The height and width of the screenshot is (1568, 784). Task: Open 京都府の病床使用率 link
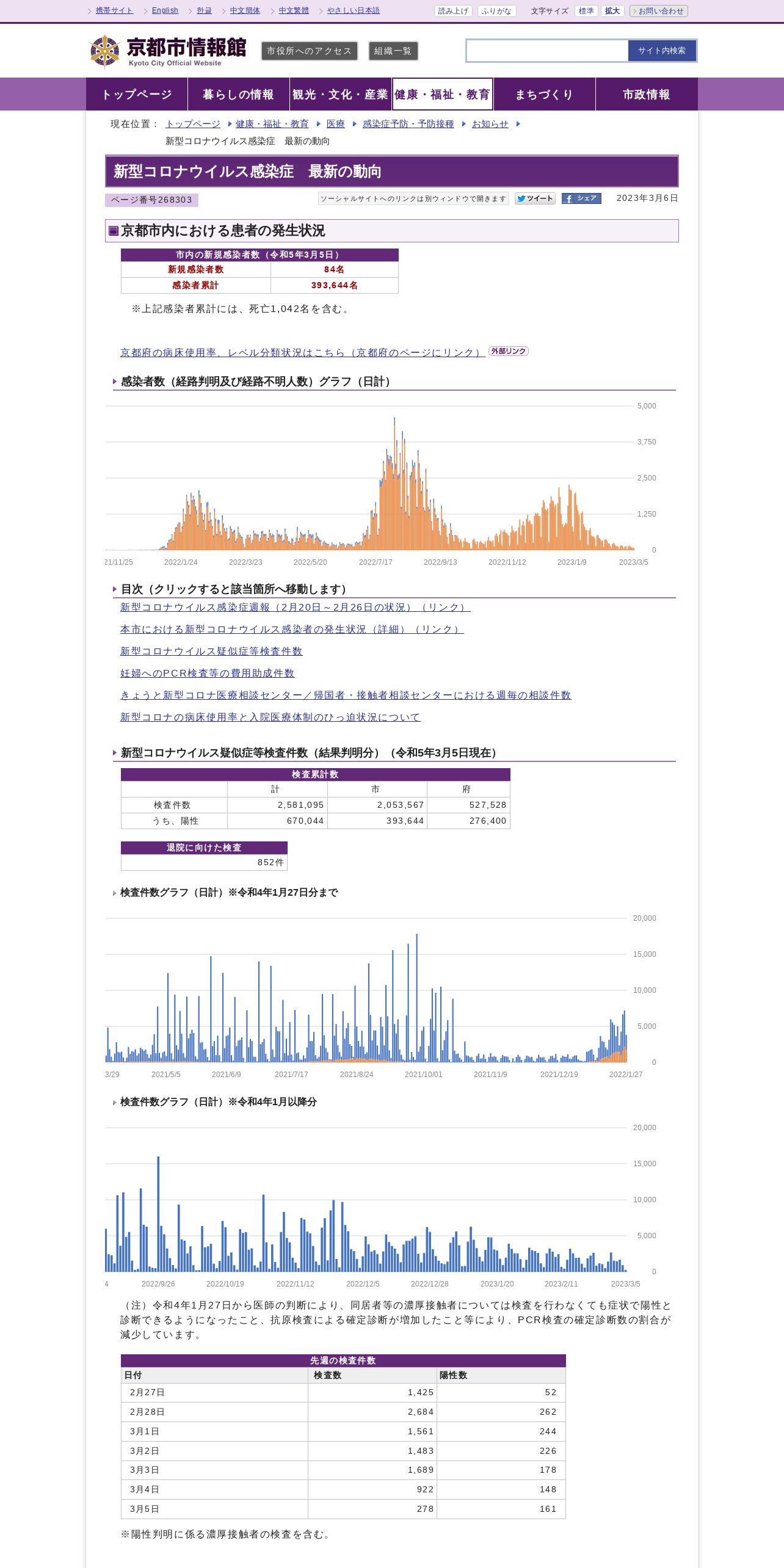coord(303,352)
